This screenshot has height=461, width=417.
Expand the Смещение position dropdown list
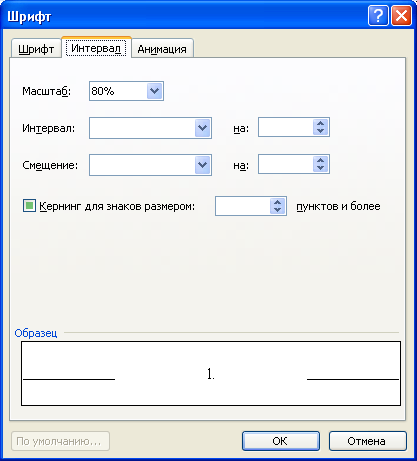coord(202,165)
